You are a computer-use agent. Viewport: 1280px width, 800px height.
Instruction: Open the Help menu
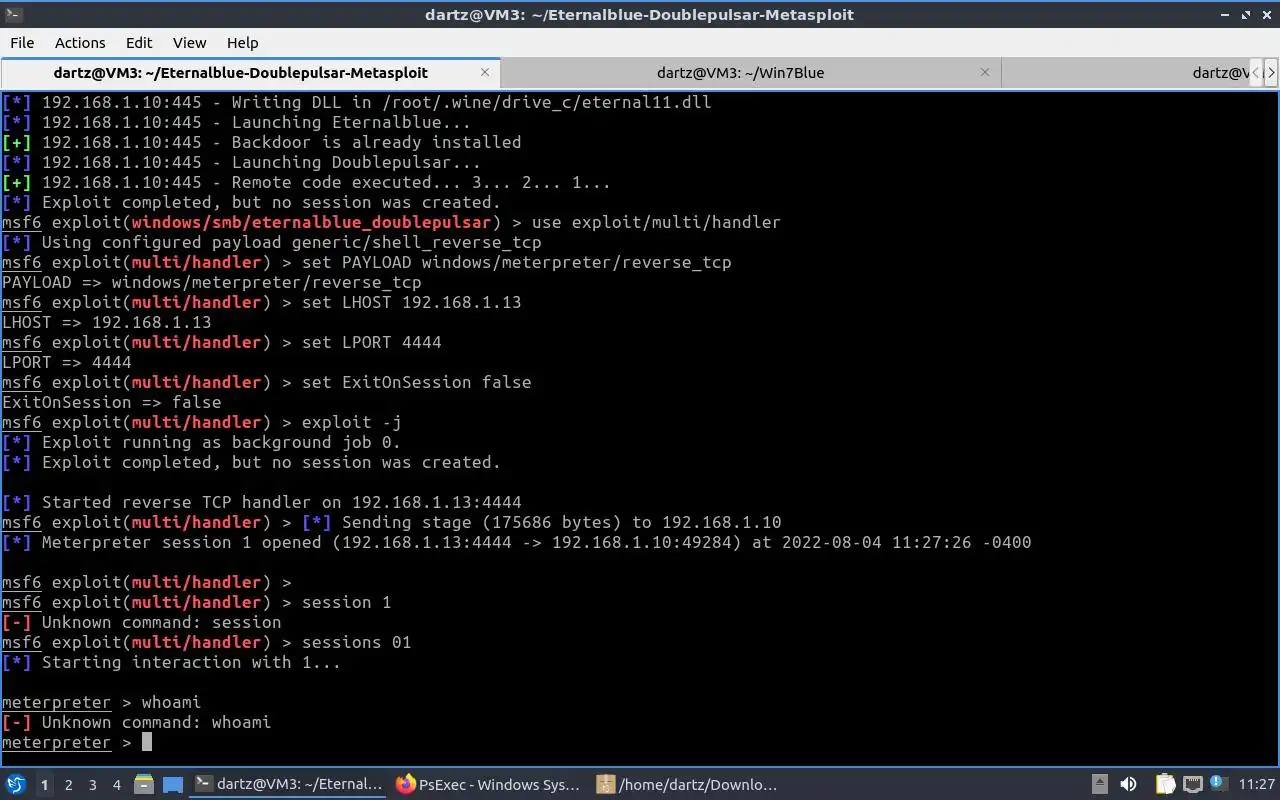click(242, 43)
